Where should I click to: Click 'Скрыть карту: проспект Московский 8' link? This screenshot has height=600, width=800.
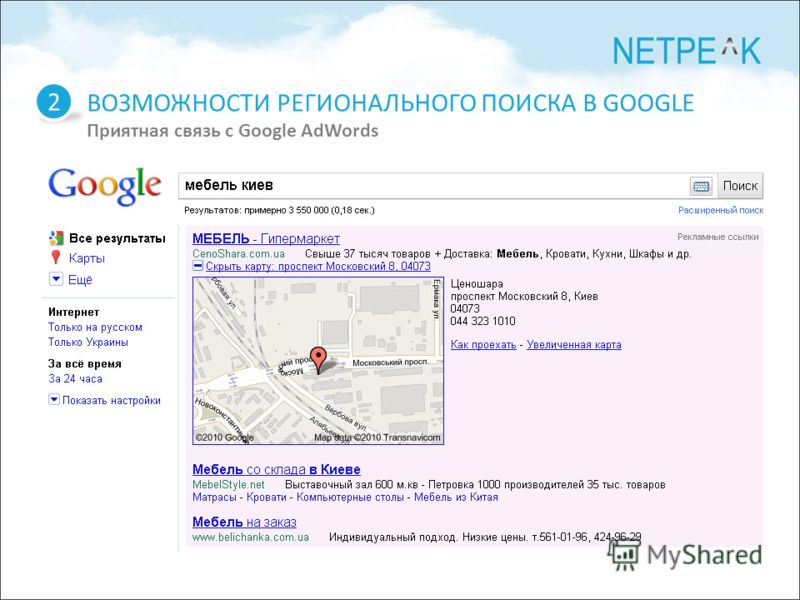click(318, 266)
